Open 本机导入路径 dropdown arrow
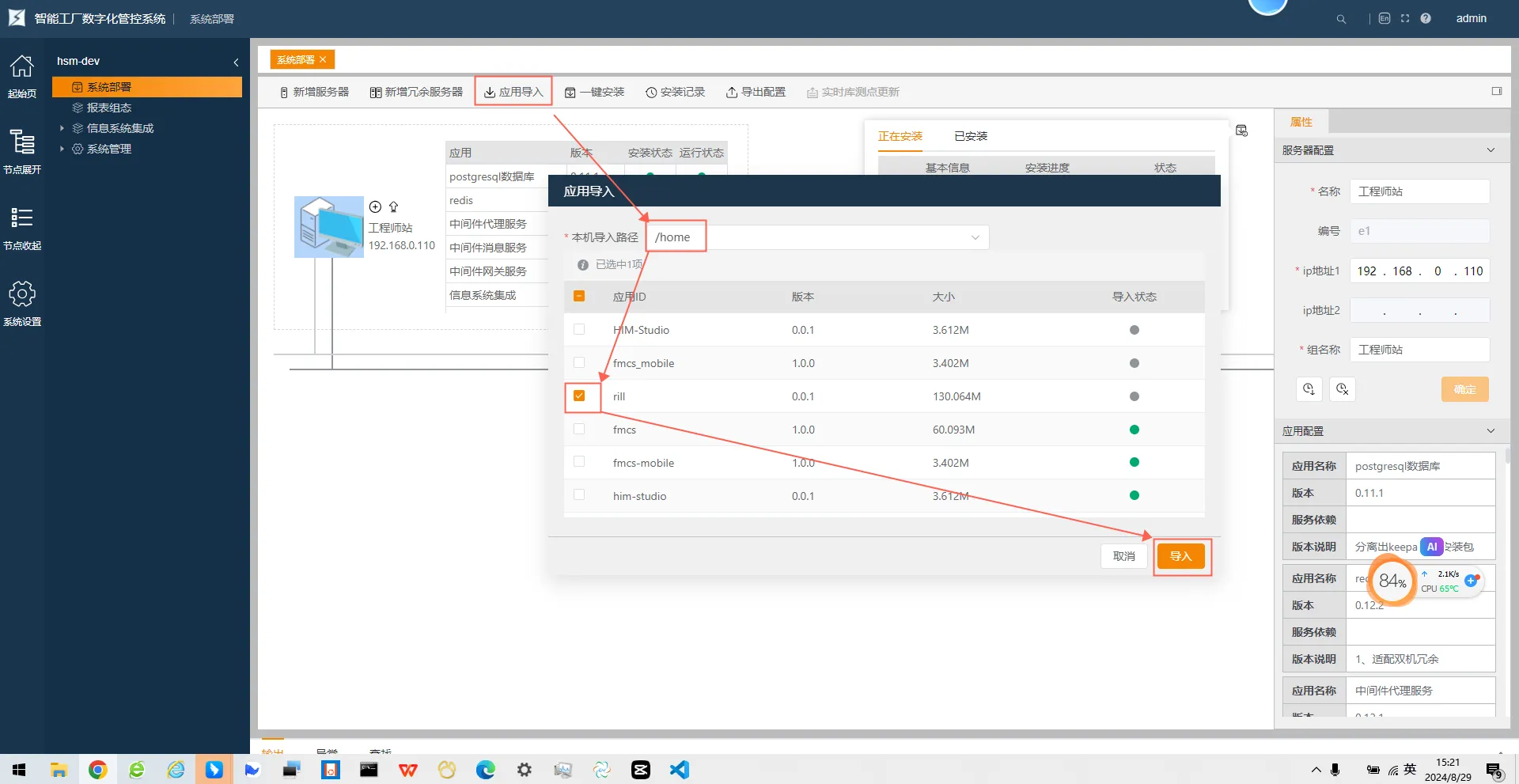The width and height of the screenshot is (1519, 784). coord(975,237)
